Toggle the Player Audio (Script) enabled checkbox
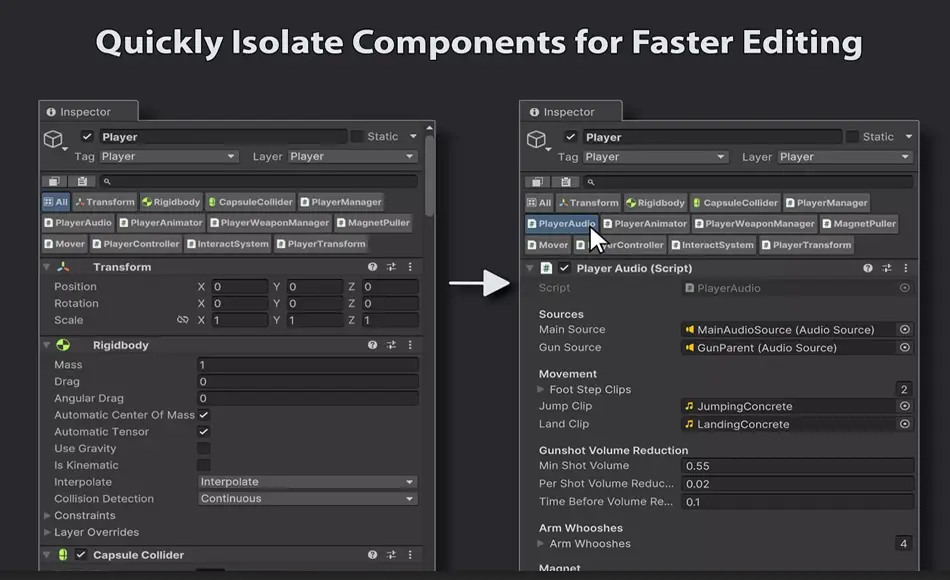Image resolution: width=950 pixels, height=580 pixels. pyautogui.click(x=565, y=268)
